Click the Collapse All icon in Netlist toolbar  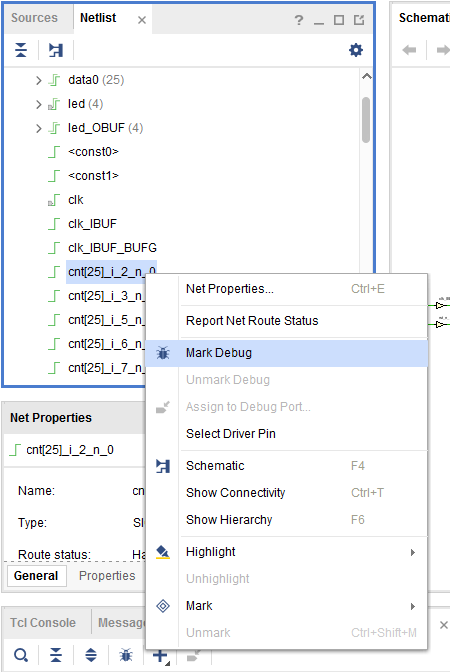tap(21, 50)
